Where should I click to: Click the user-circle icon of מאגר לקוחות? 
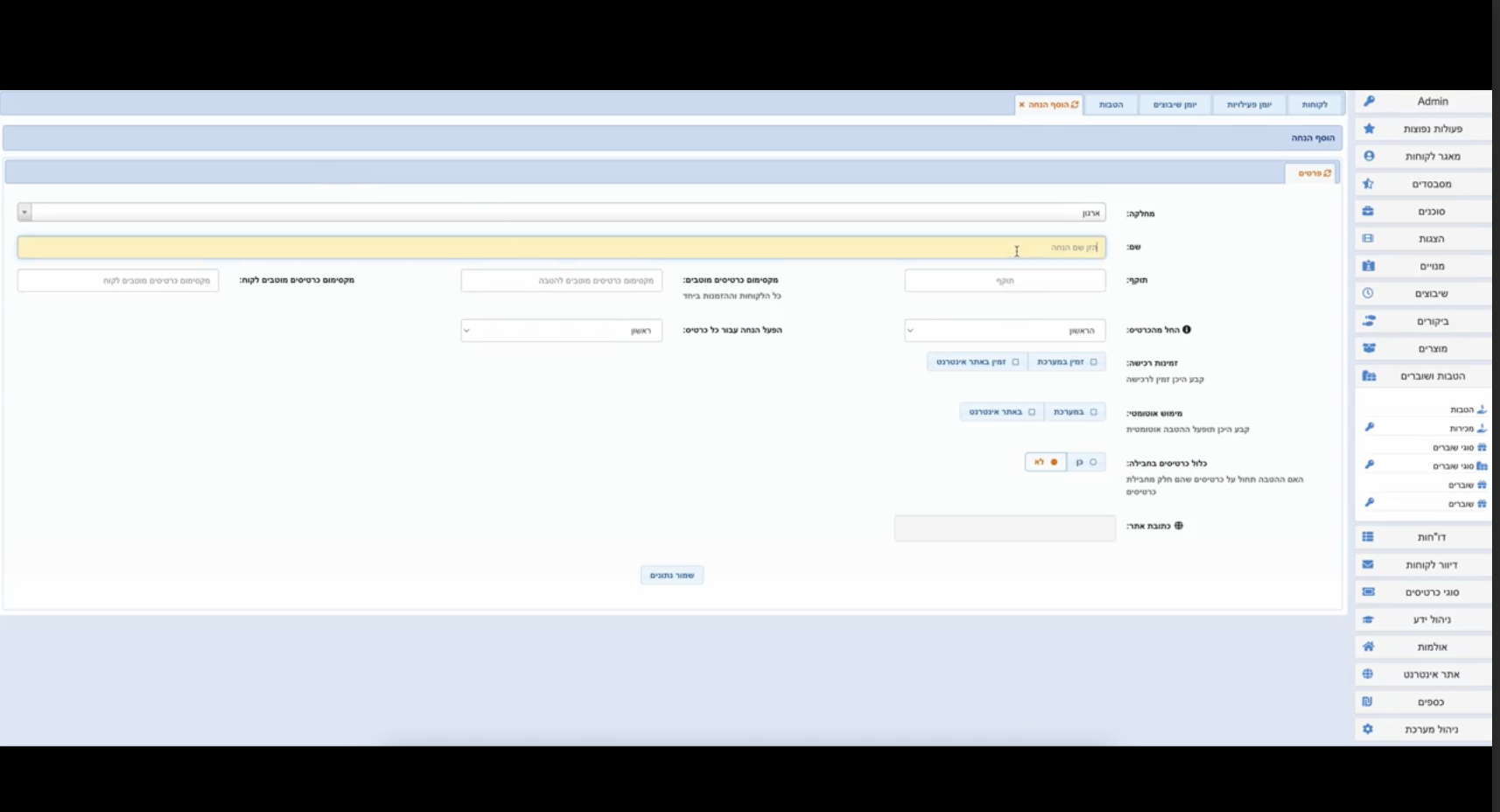[x=1369, y=156]
